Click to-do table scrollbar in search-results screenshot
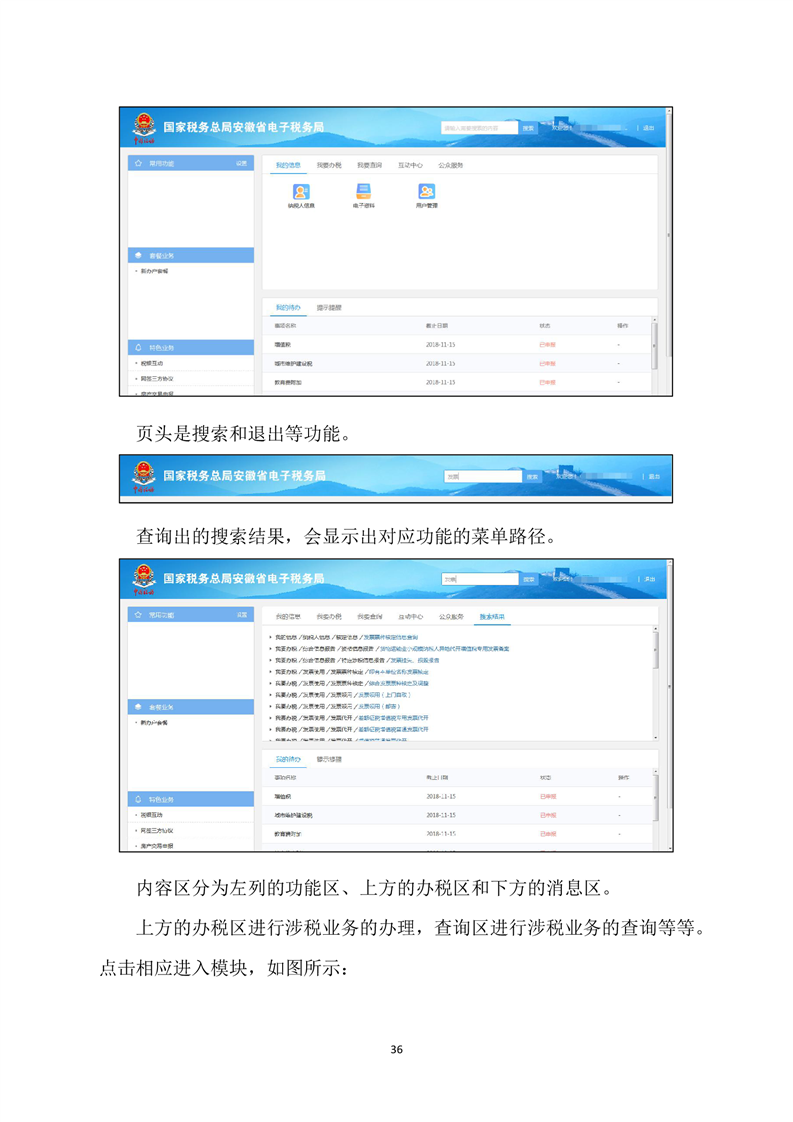Image resolution: width=793 pixels, height=1122 pixels. click(x=655, y=798)
